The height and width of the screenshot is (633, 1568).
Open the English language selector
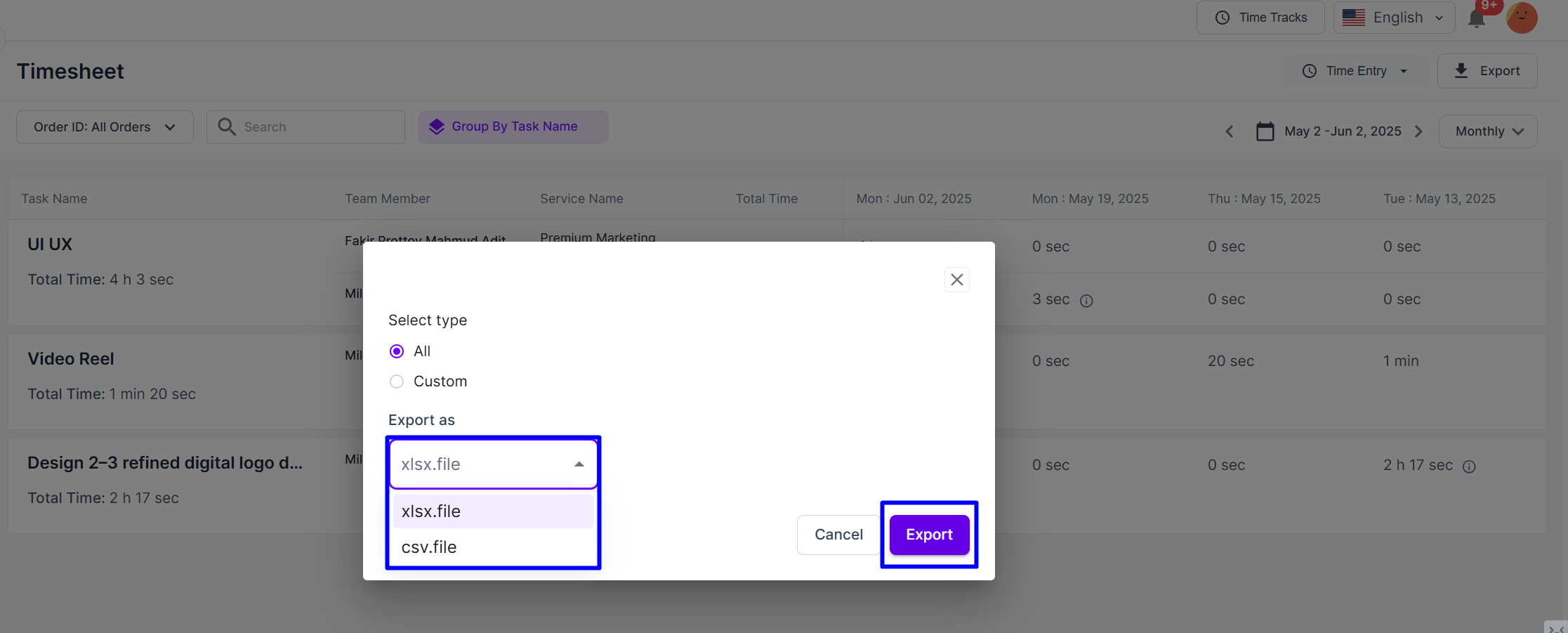pyautogui.click(x=1394, y=18)
